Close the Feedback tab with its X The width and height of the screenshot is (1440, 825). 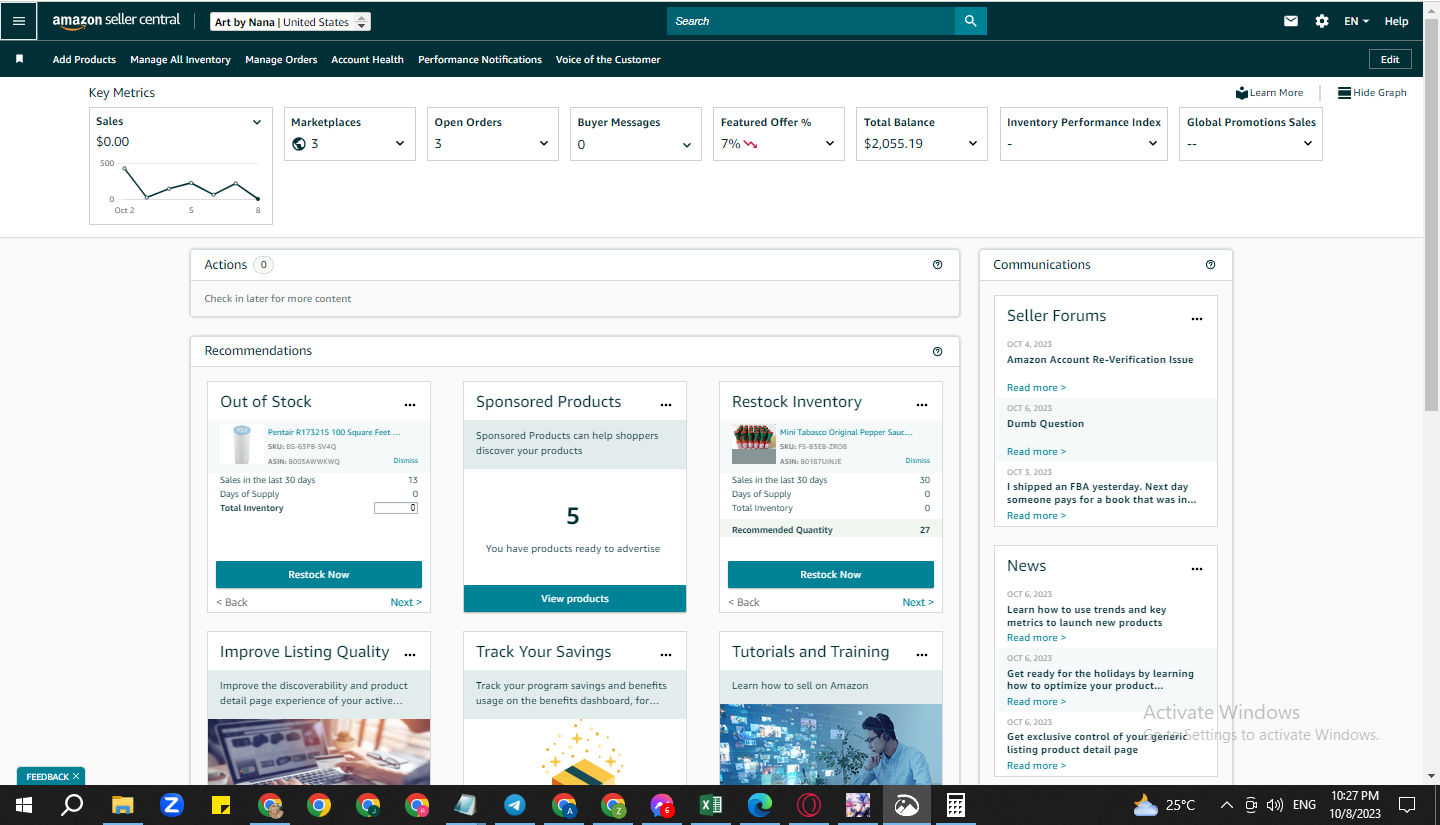(76, 776)
